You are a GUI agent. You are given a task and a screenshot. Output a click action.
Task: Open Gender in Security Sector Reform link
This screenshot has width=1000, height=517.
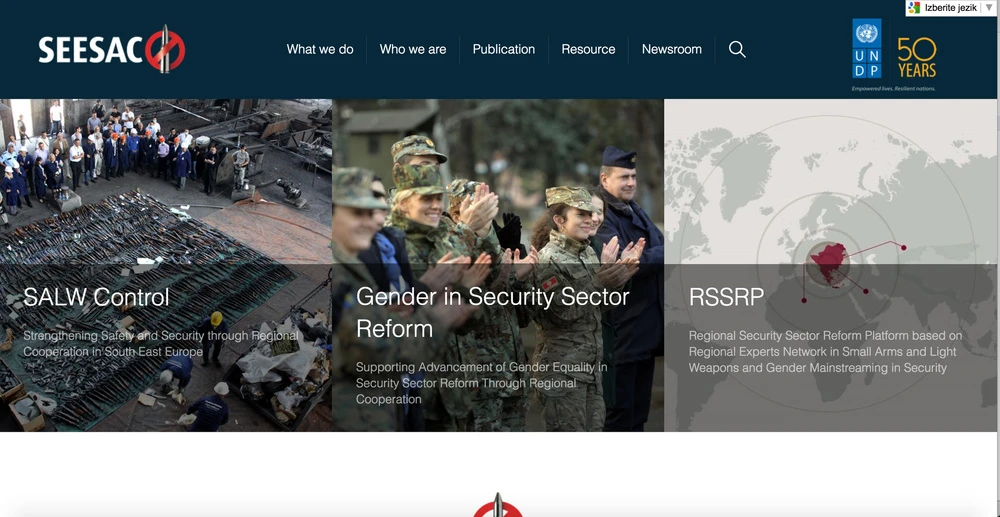492,312
